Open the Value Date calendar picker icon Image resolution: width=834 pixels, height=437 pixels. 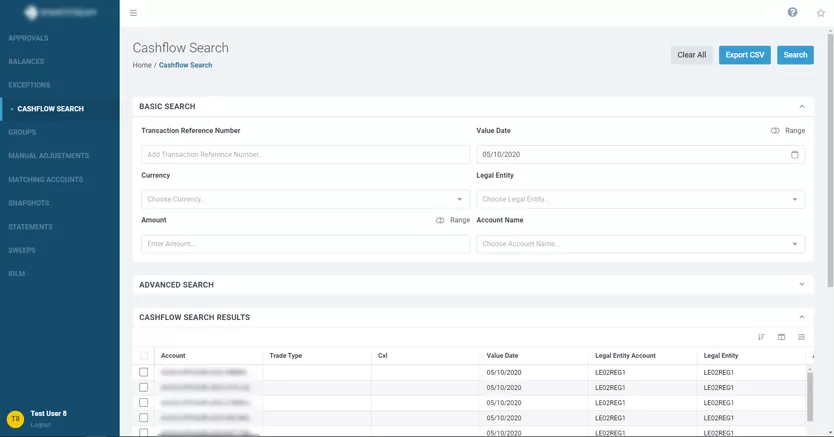795,155
